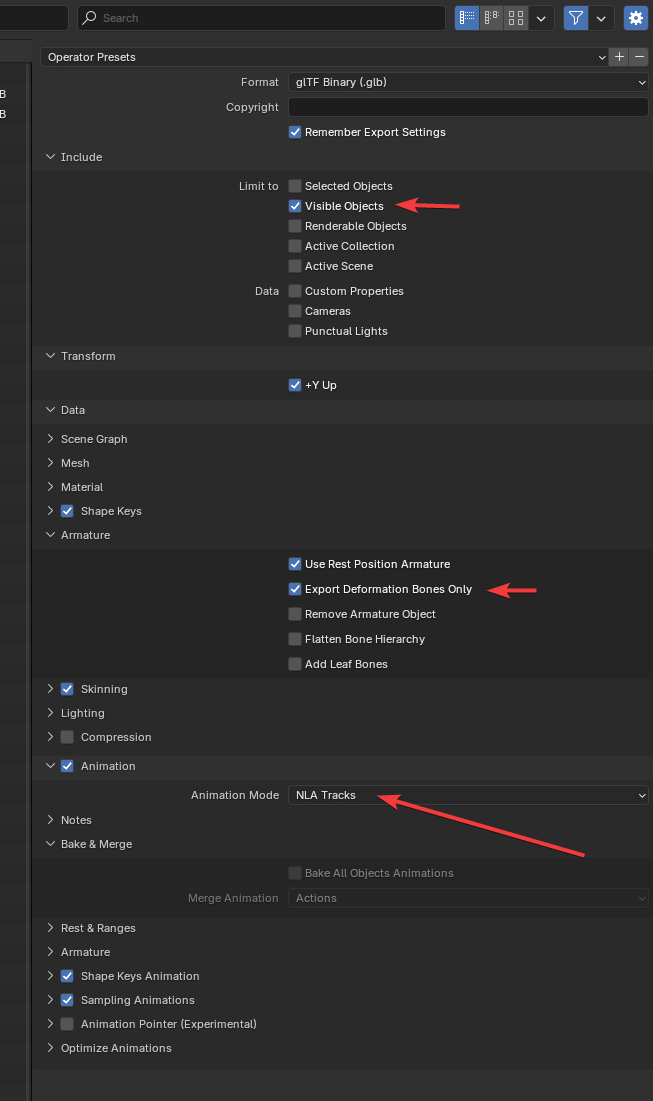Remove the operator preset with minus
The height and width of the screenshot is (1101, 653).
[640, 57]
